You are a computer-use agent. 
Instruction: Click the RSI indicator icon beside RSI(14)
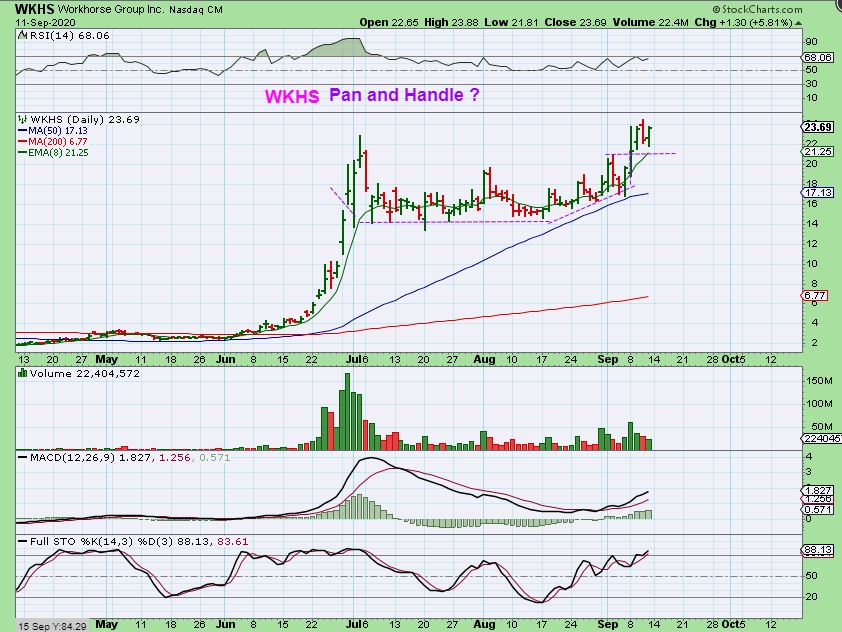pos(23,35)
